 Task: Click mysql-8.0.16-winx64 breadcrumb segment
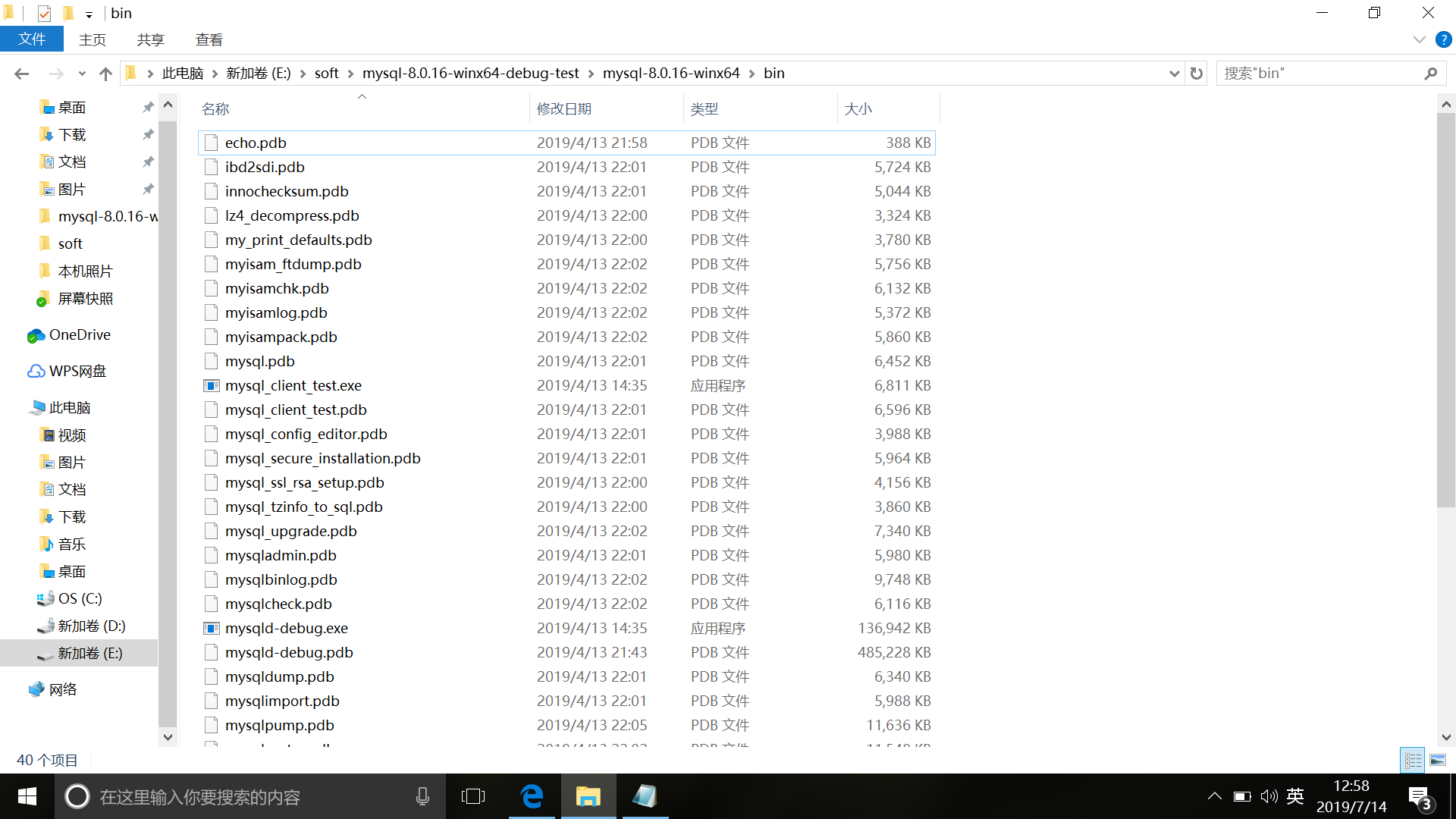coord(671,74)
